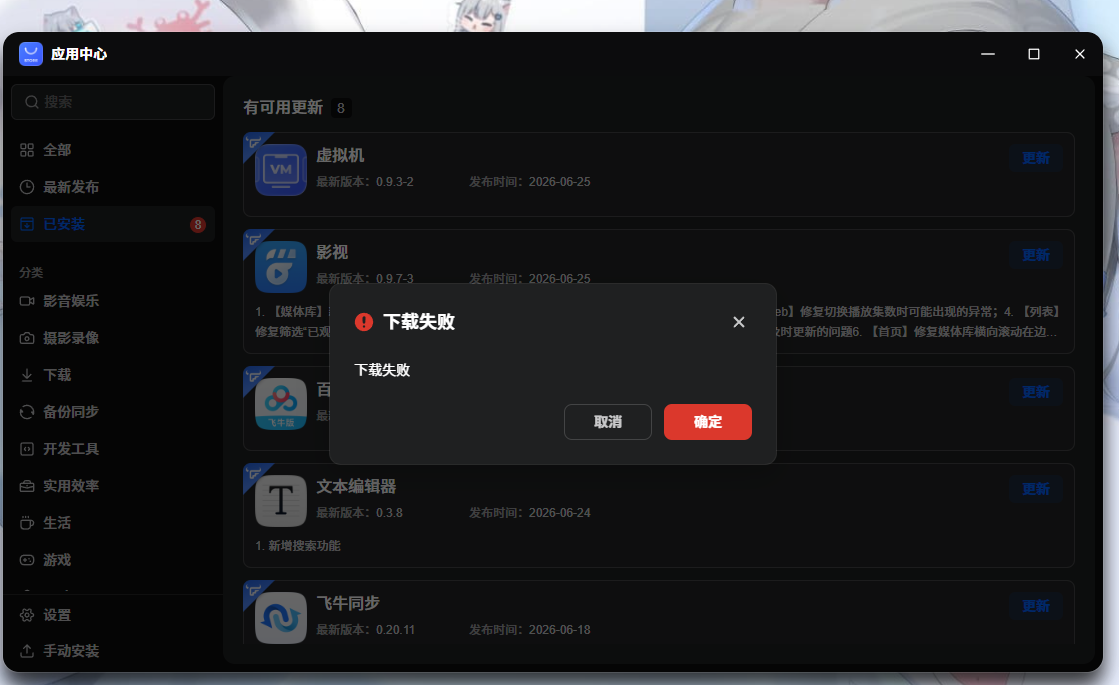Update 文本编辑器 with 更新 button
The image size is (1119, 685).
coord(1036,489)
